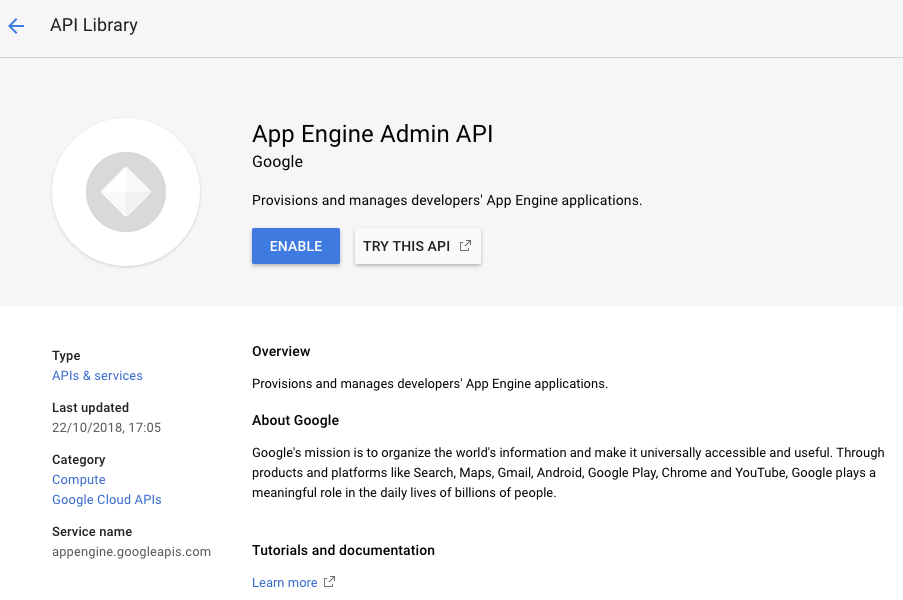The height and width of the screenshot is (600, 903).
Task: Click the Google publisher name under title
Action: click(277, 162)
